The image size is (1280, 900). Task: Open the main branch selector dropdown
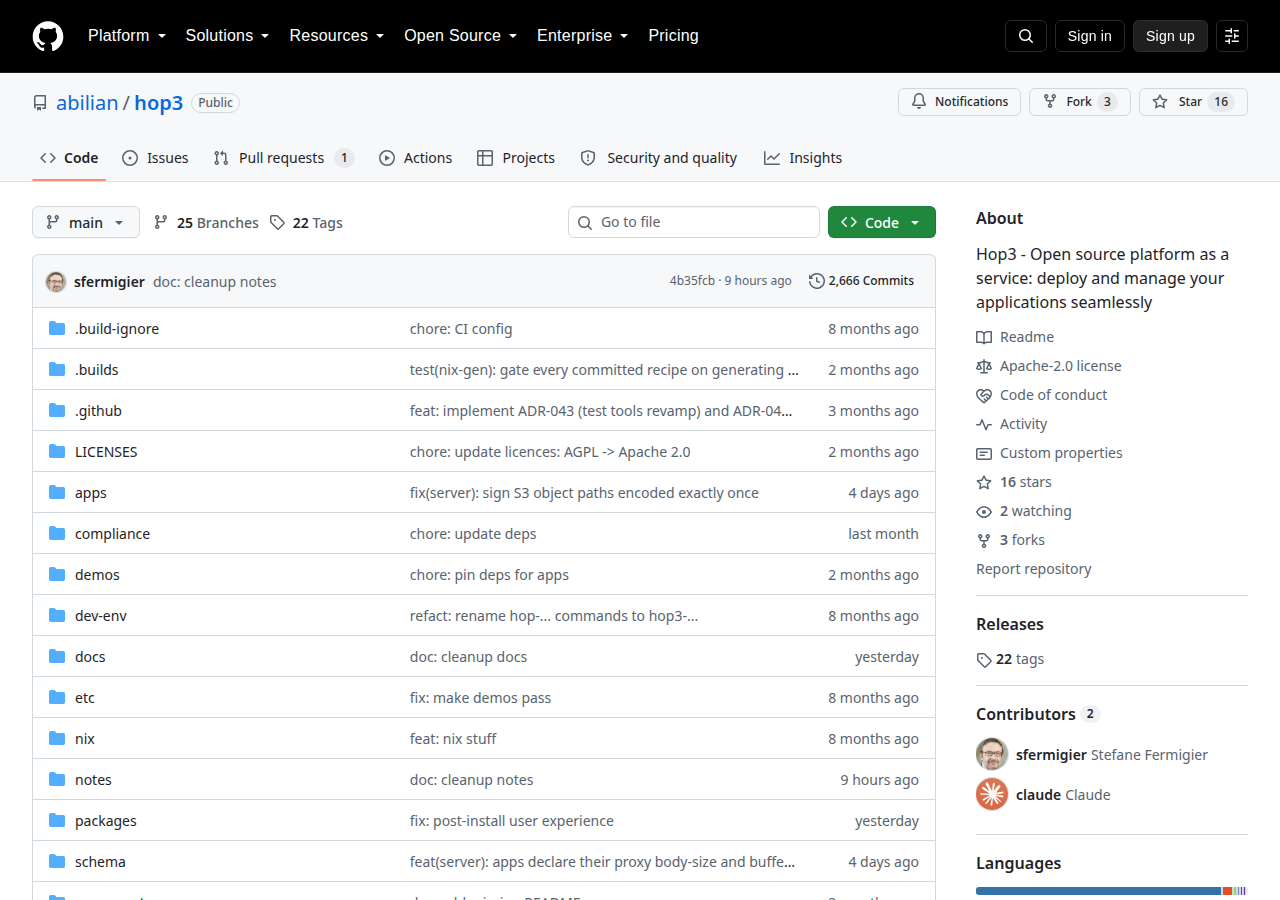click(x=86, y=222)
